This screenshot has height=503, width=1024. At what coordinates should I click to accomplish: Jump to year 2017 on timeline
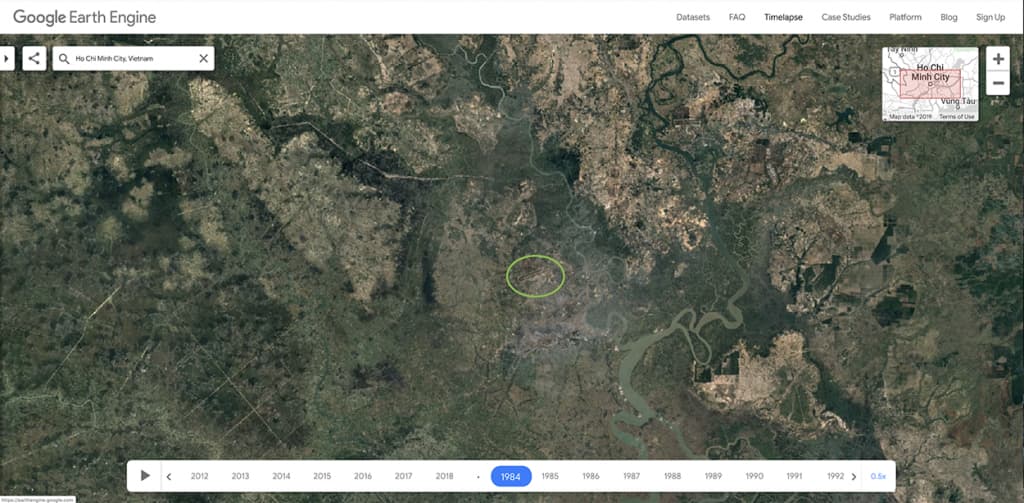pyautogui.click(x=404, y=476)
